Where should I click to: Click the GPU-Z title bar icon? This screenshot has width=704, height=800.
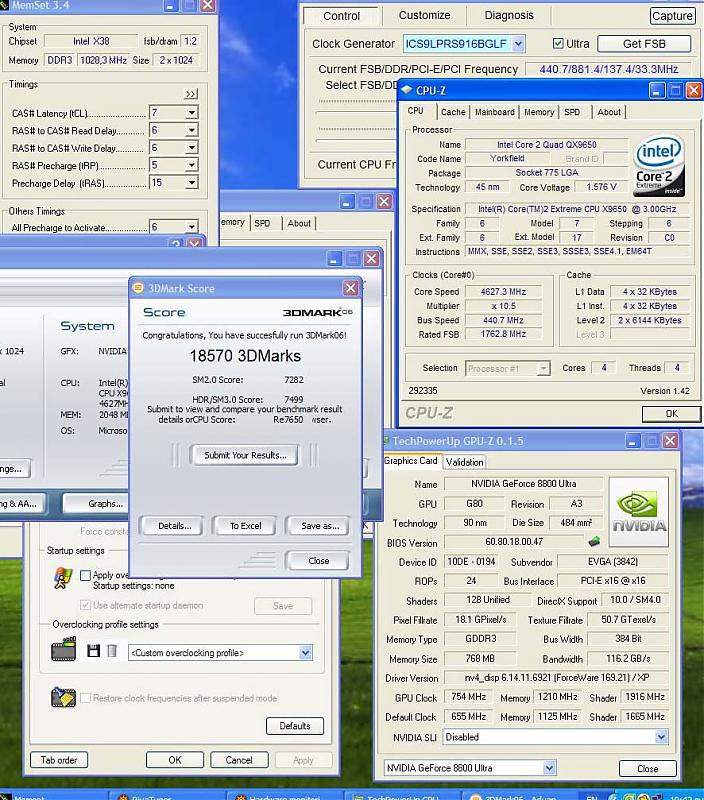tap(386, 441)
